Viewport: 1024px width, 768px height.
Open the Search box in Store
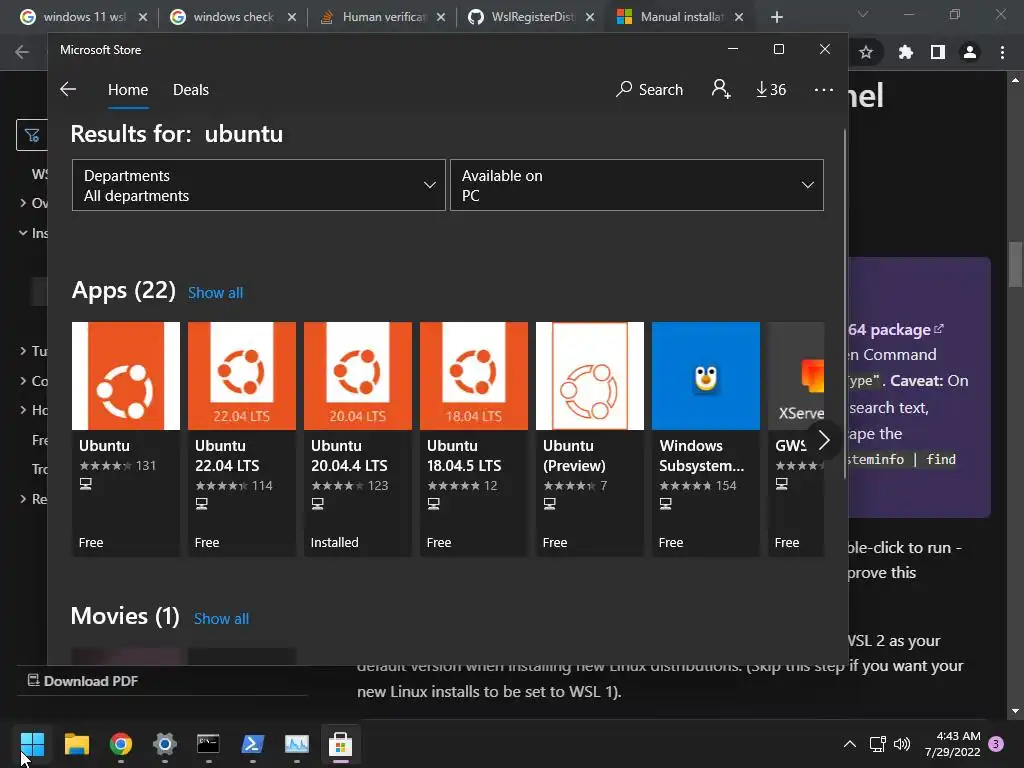pyautogui.click(x=649, y=89)
